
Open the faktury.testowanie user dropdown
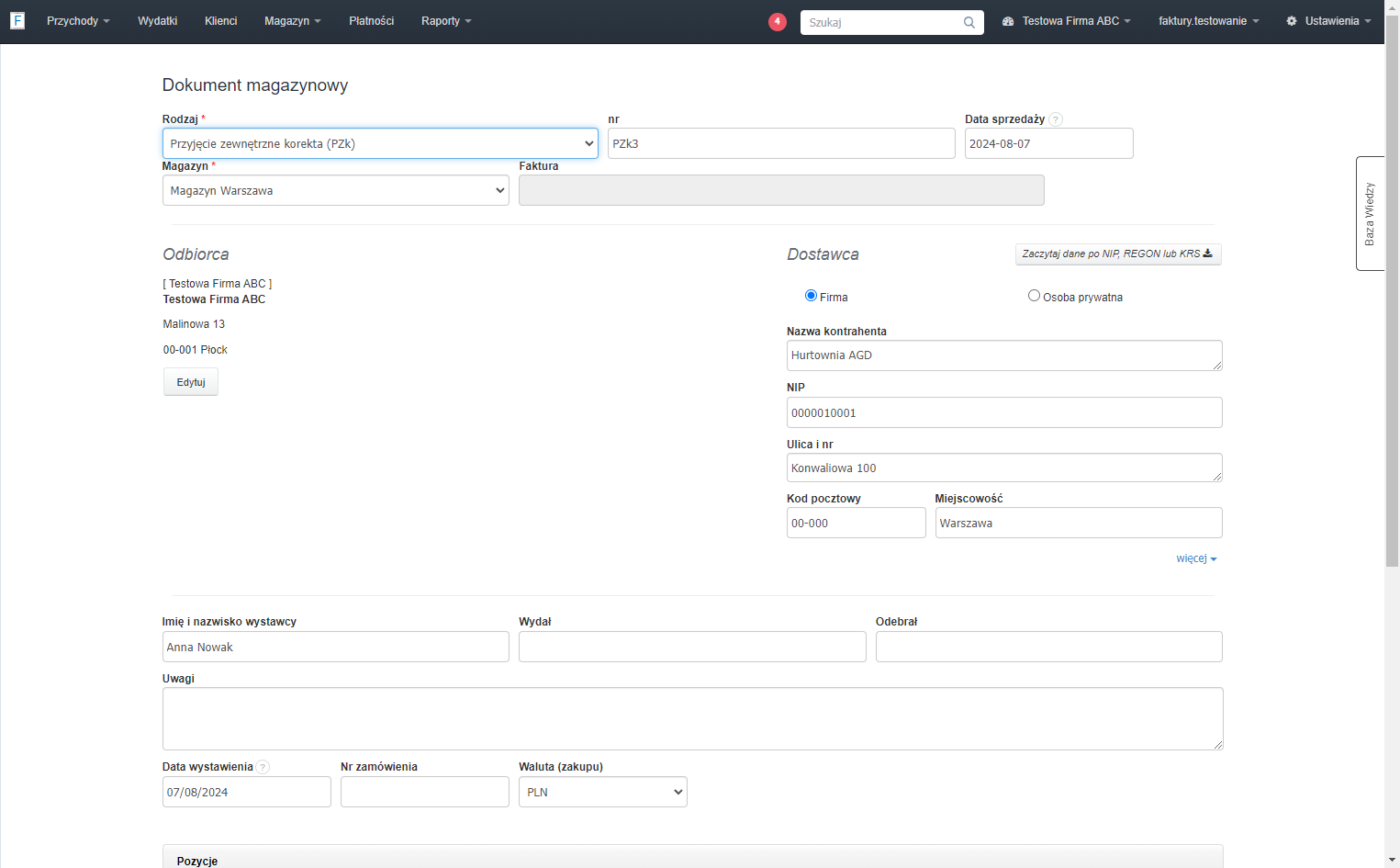click(x=1208, y=21)
